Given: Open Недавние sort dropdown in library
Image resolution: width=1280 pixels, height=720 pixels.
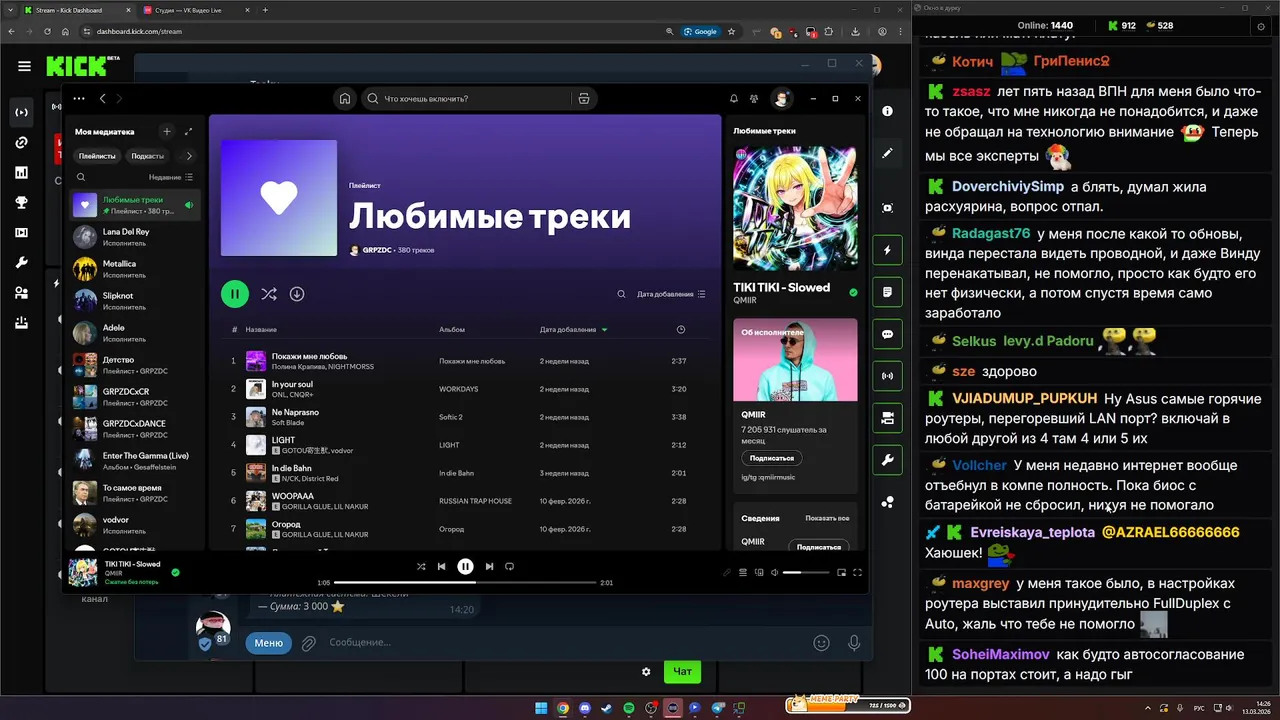Looking at the screenshot, I should (171, 177).
